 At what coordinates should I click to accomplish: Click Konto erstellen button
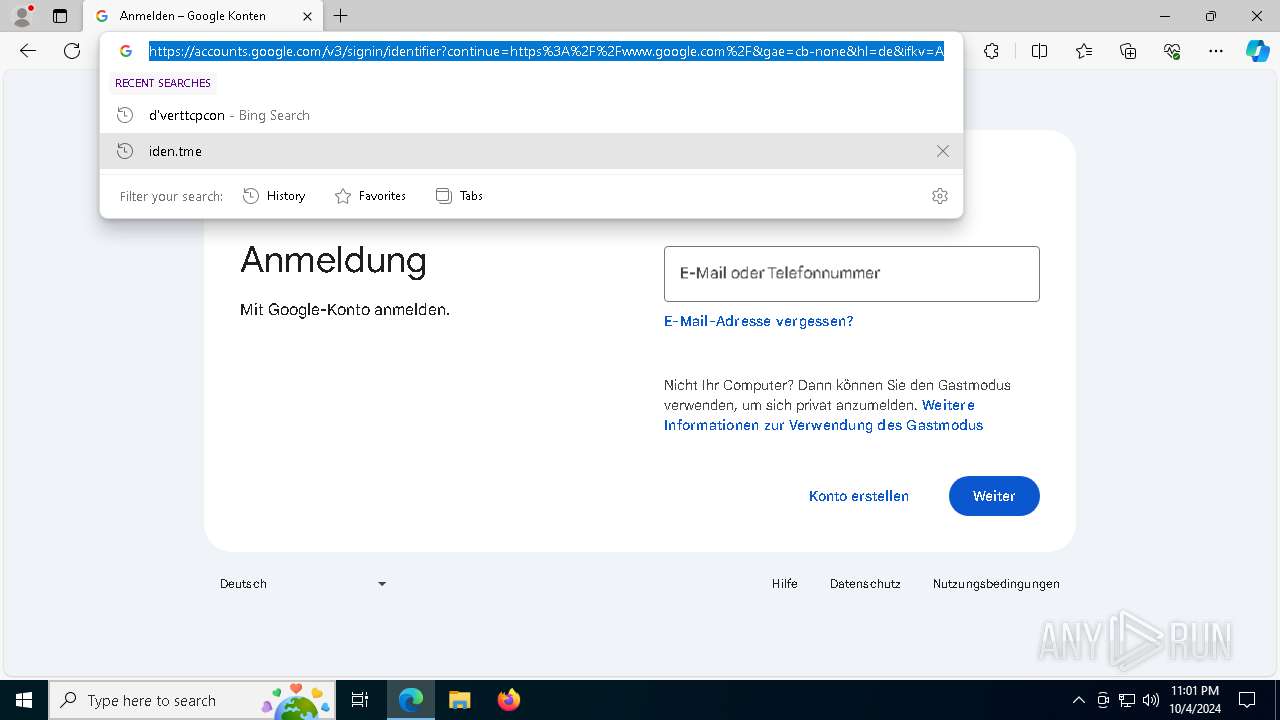point(858,496)
